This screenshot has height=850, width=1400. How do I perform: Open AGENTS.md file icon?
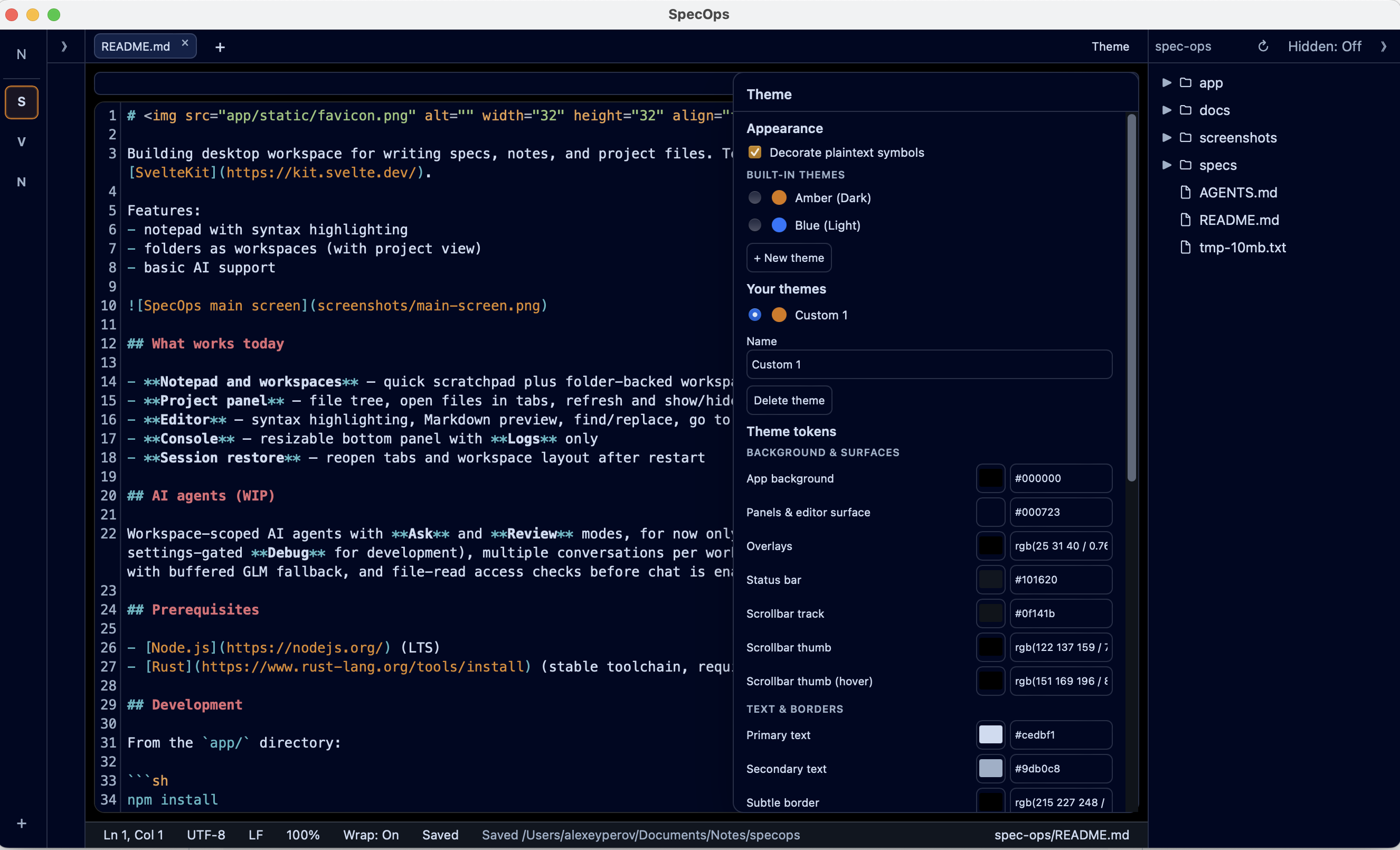[1185, 193]
